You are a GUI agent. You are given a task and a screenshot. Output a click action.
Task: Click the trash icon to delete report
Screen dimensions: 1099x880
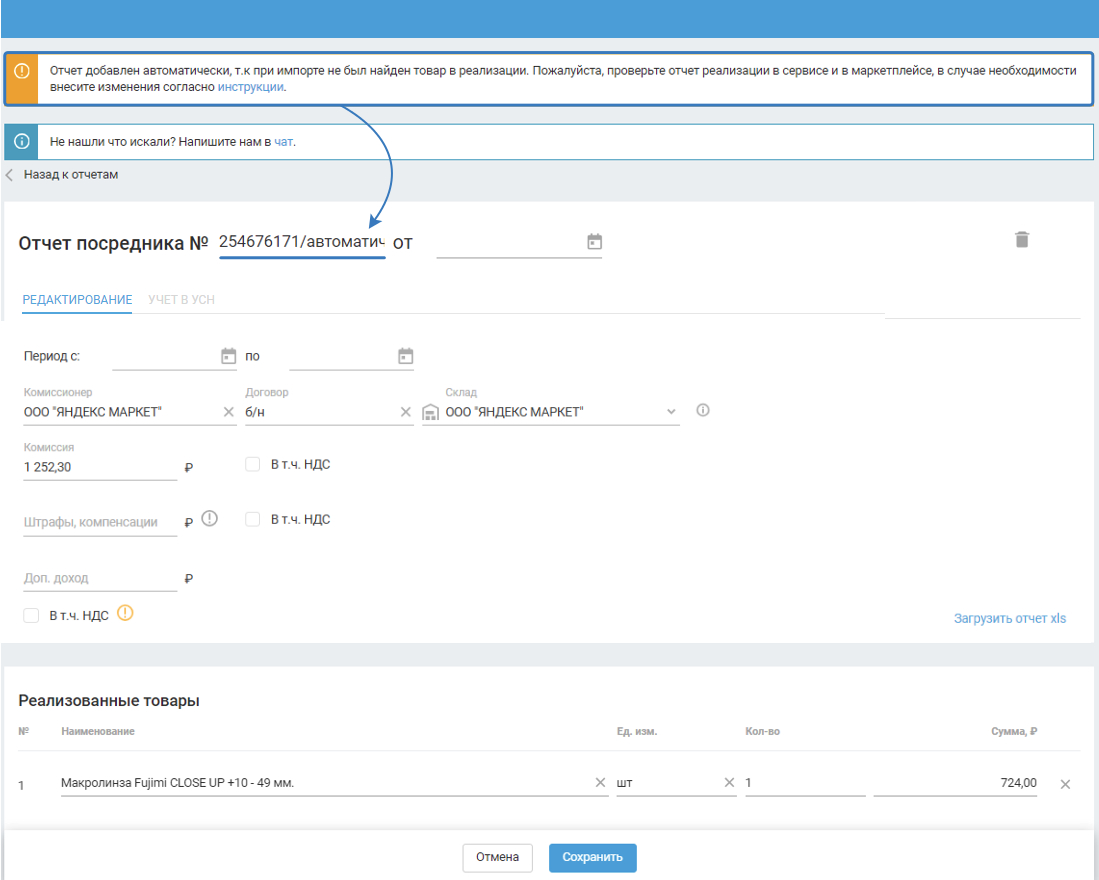1021,239
